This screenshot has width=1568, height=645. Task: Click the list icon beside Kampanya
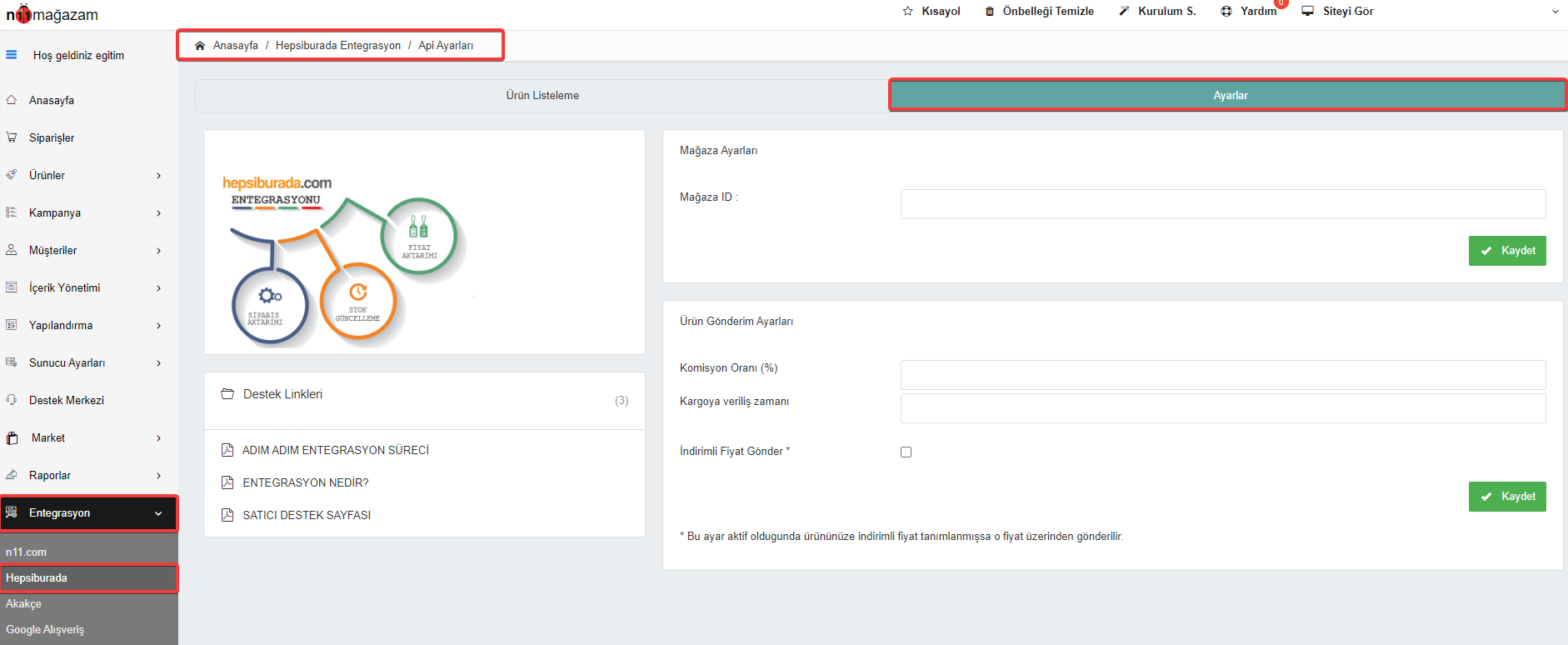(12, 212)
